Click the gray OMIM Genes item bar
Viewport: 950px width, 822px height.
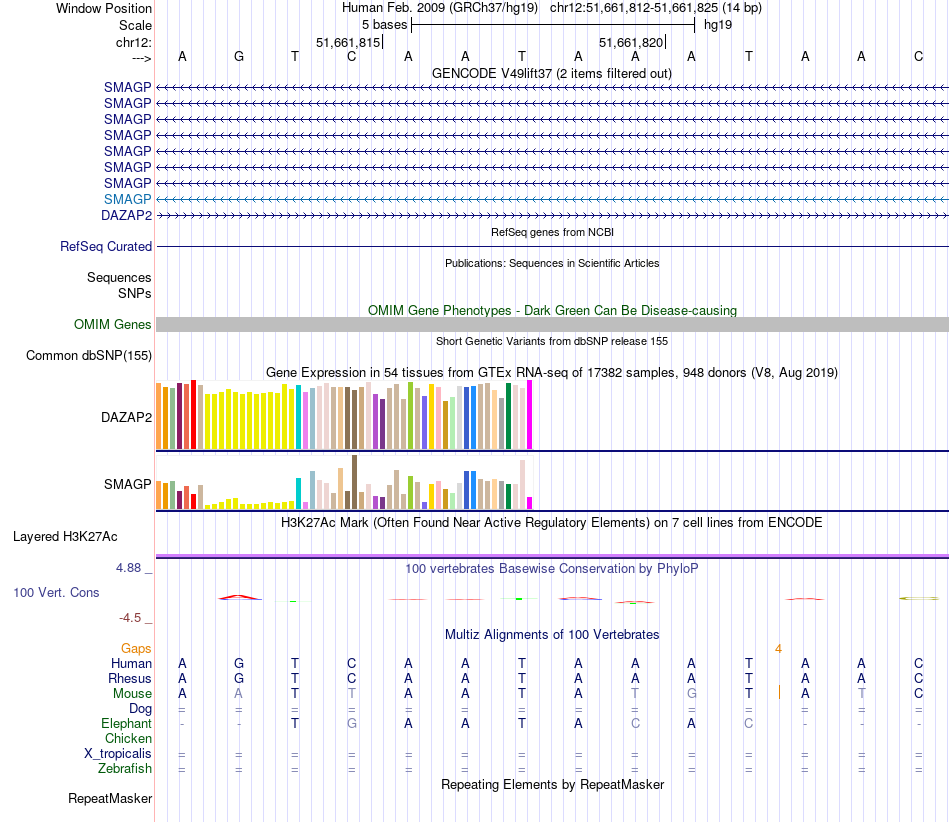(x=552, y=325)
